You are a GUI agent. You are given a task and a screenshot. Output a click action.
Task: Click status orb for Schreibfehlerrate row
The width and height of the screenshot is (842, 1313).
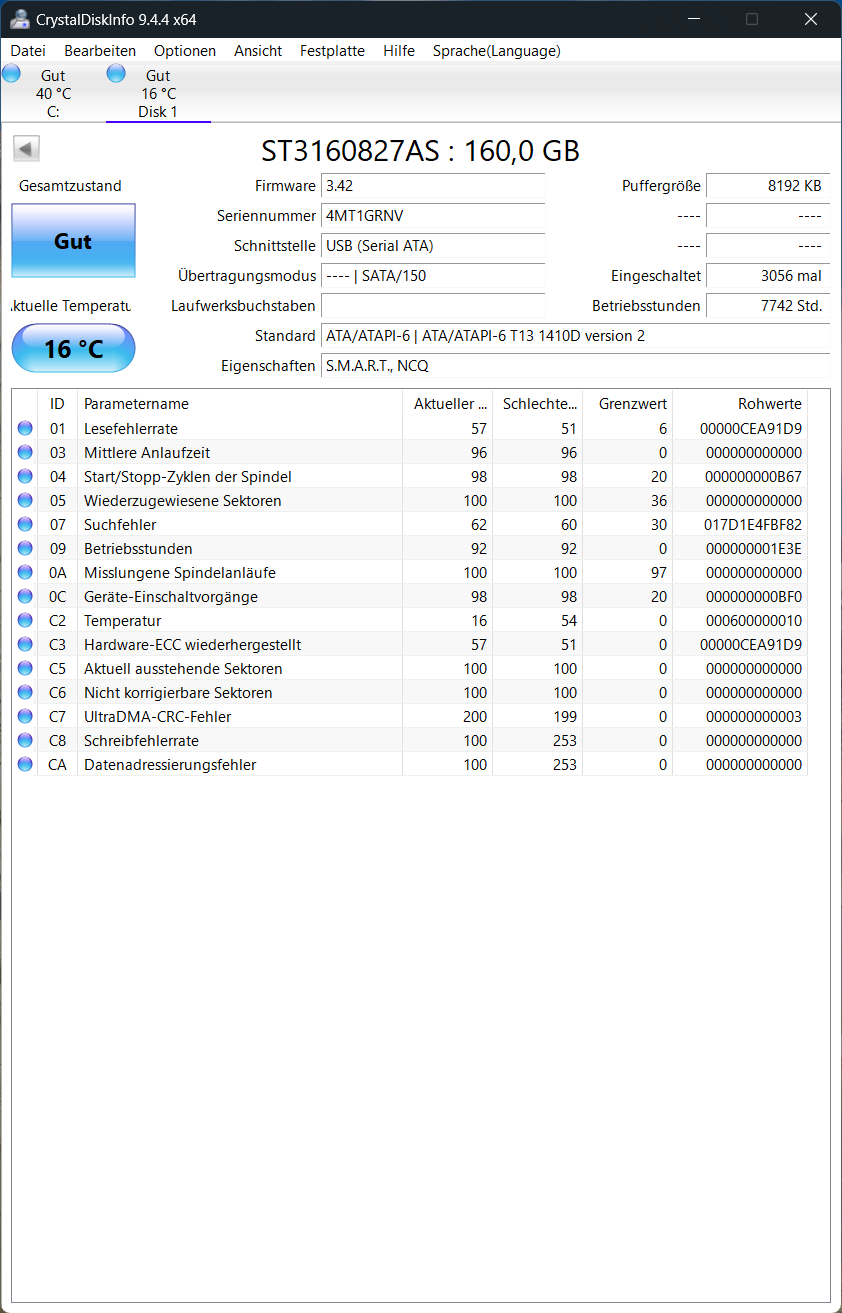tap(25, 741)
